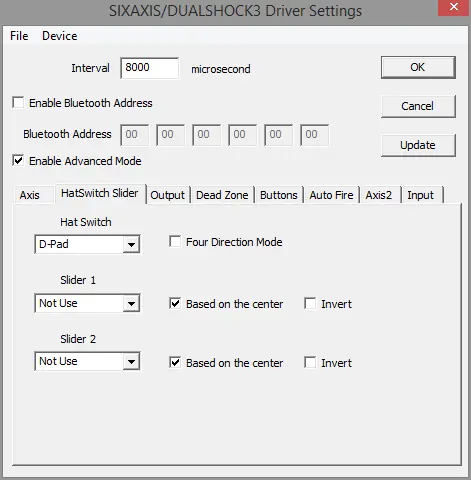
Task: Close the Driver Settings window
Action: (454, 7)
